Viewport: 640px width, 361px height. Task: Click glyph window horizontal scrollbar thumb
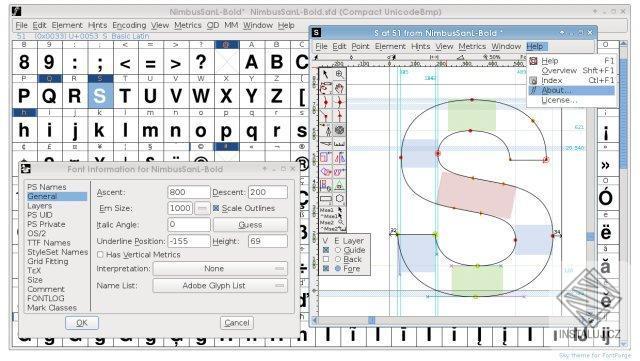(x=371, y=320)
